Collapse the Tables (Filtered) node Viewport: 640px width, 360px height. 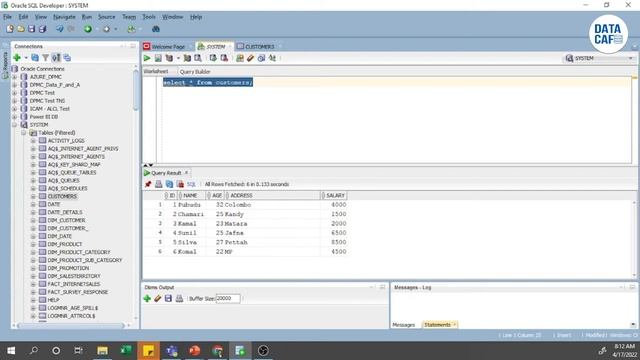point(24,133)
